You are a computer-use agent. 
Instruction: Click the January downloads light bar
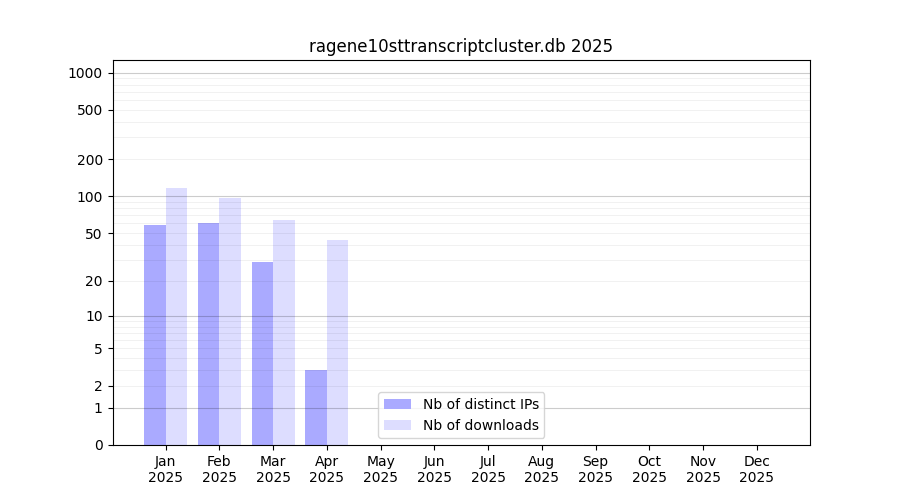point(177,316)
